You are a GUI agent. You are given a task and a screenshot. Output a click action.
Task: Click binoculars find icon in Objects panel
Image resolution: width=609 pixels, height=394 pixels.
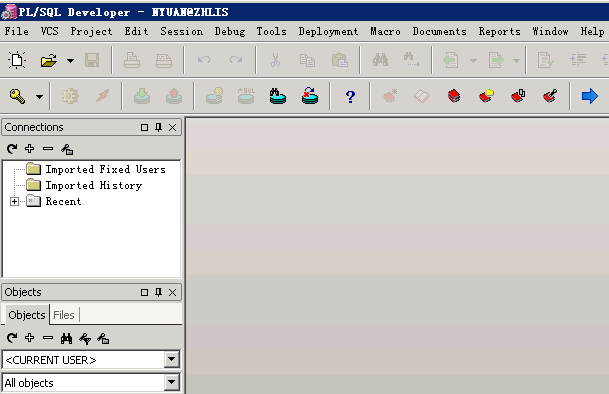66,338
